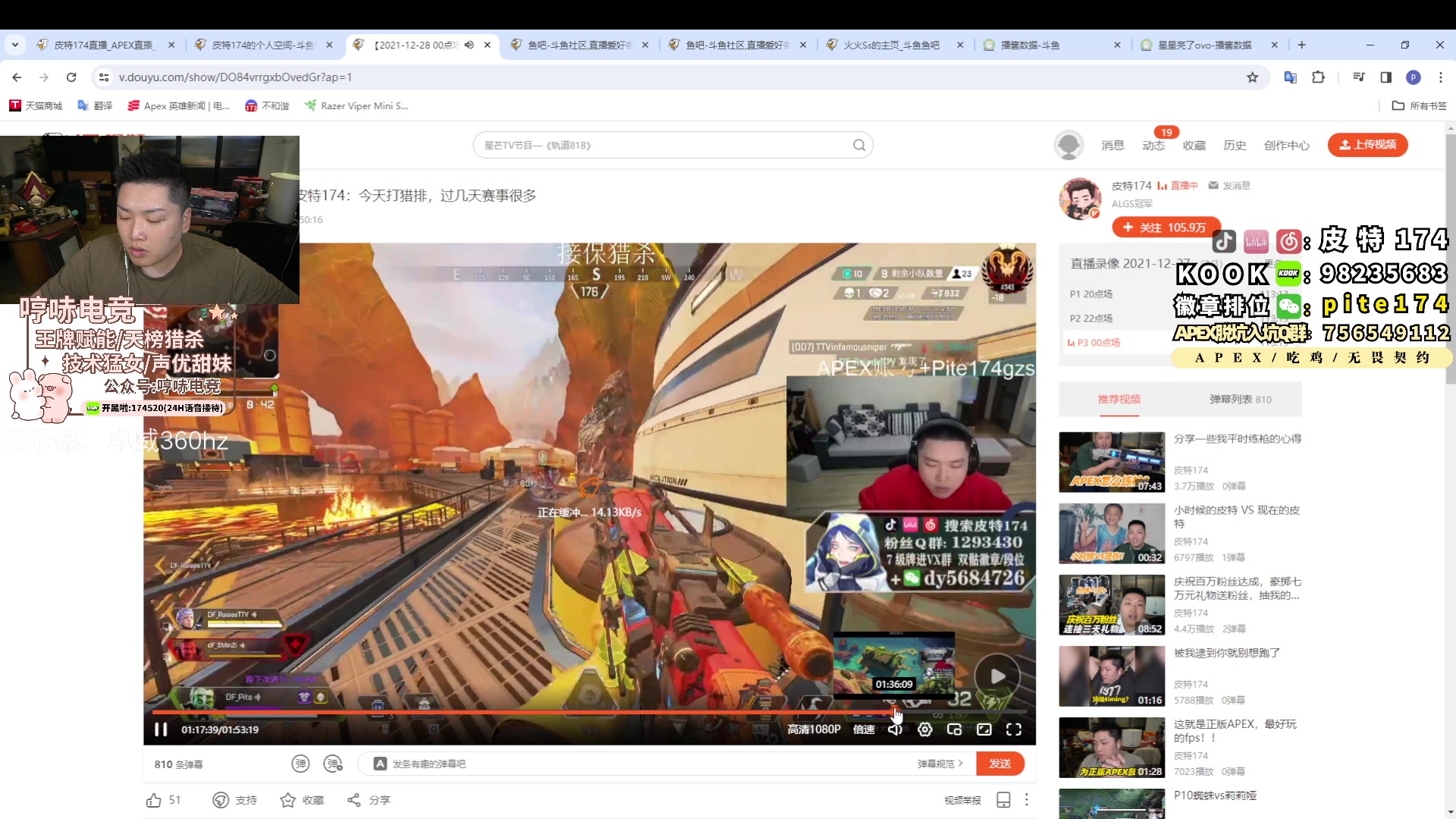Open 历史 history in header
Image resolution: width=1456 pixels, height=819 pixels.
(x=1235, y=145)
